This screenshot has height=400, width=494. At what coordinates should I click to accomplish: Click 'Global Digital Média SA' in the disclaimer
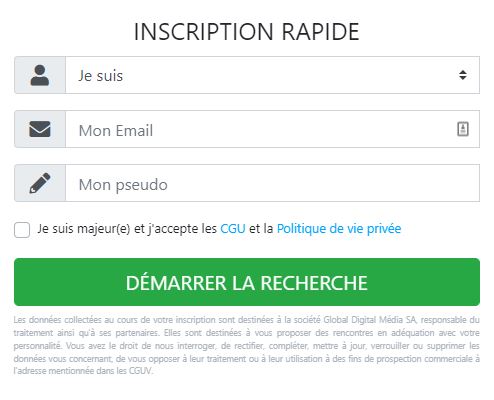tap(370, 320)
